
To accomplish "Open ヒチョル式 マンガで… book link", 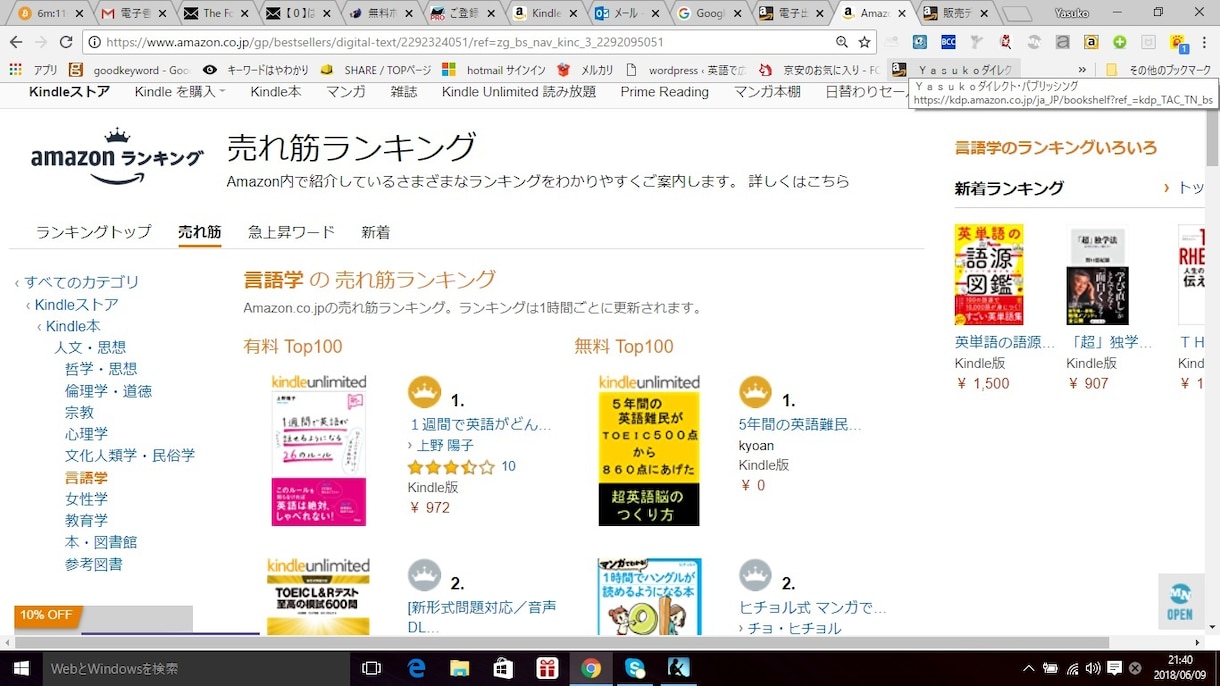I will (812, 607).
